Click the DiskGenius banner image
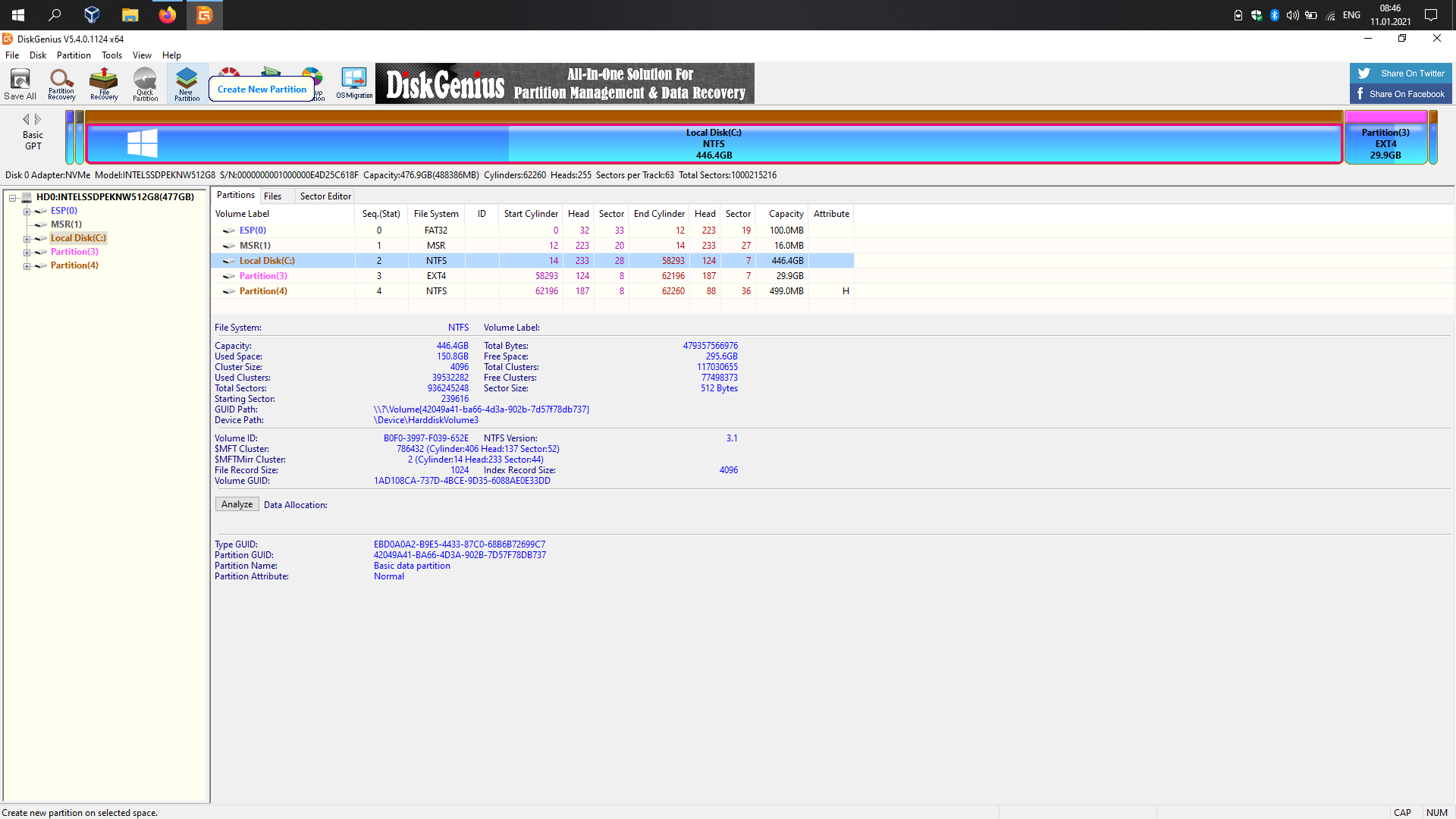 [565, 83]
